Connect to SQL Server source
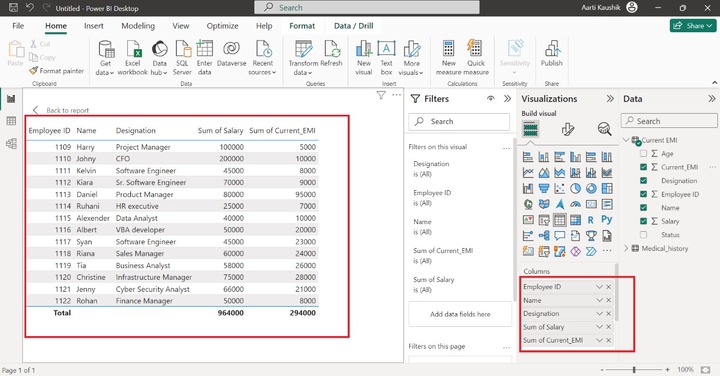Image resolution: width=720 pixels, height=376 pixels. [182, 58]
